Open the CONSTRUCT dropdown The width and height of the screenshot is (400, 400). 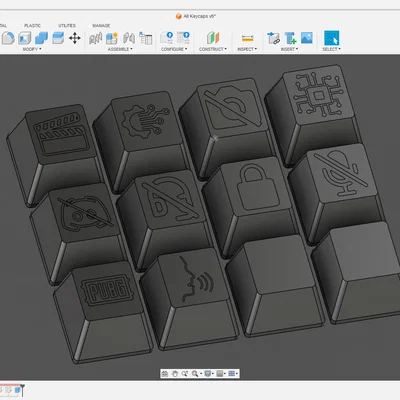pyautogui.click(x=213, y=49)
